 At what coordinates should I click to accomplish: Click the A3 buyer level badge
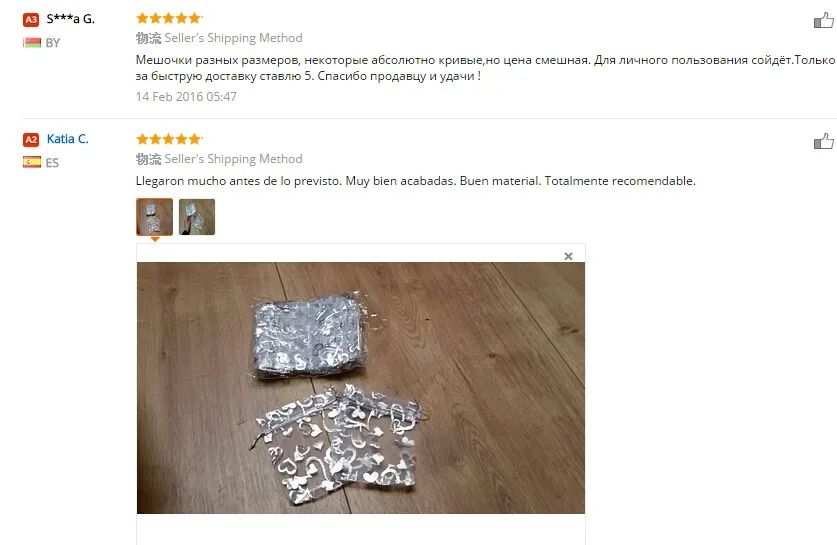coord(31,20)
